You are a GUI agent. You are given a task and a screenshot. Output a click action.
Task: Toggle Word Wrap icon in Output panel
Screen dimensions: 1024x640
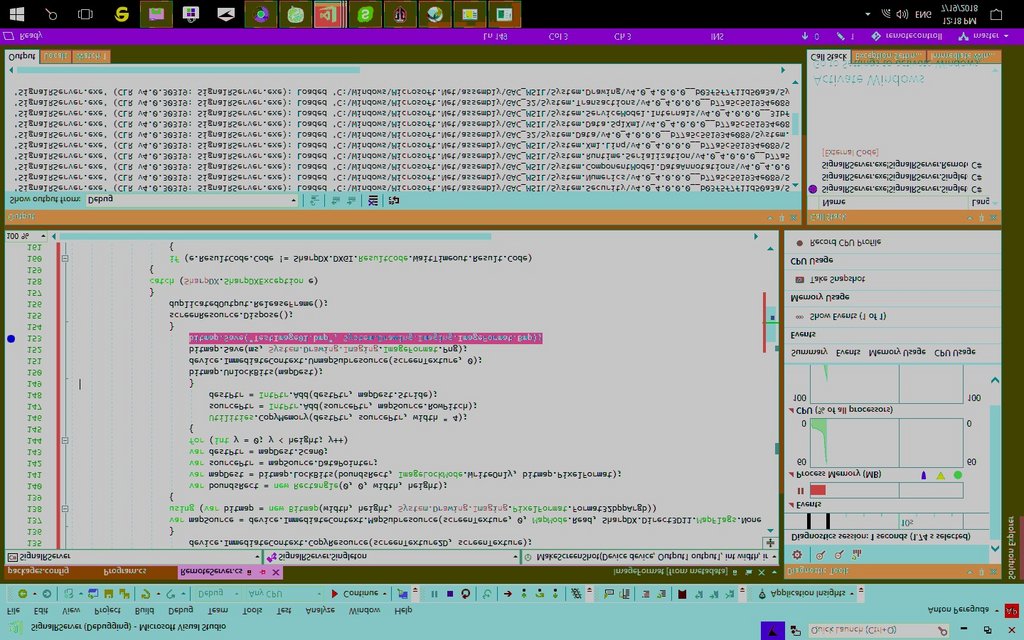394,200
